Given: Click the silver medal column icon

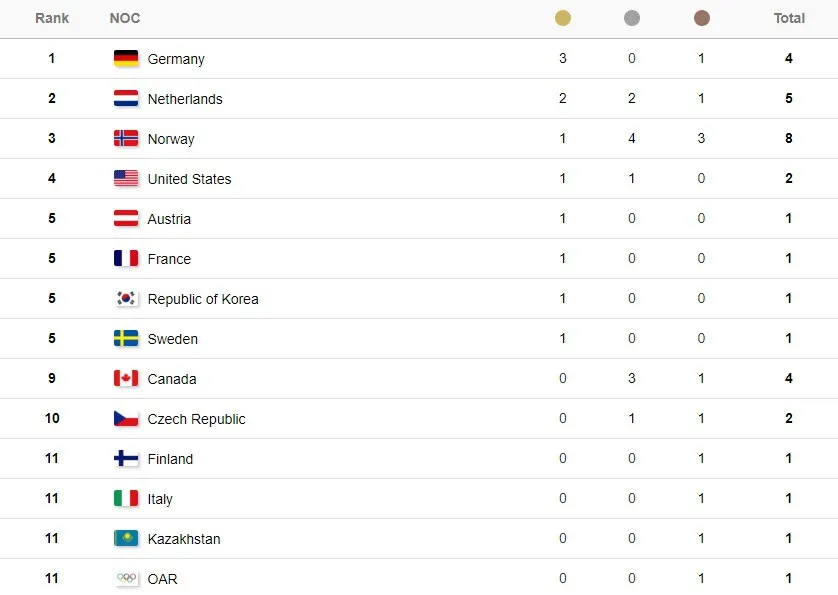Looking at the screenshot, I should pos(632,18).
